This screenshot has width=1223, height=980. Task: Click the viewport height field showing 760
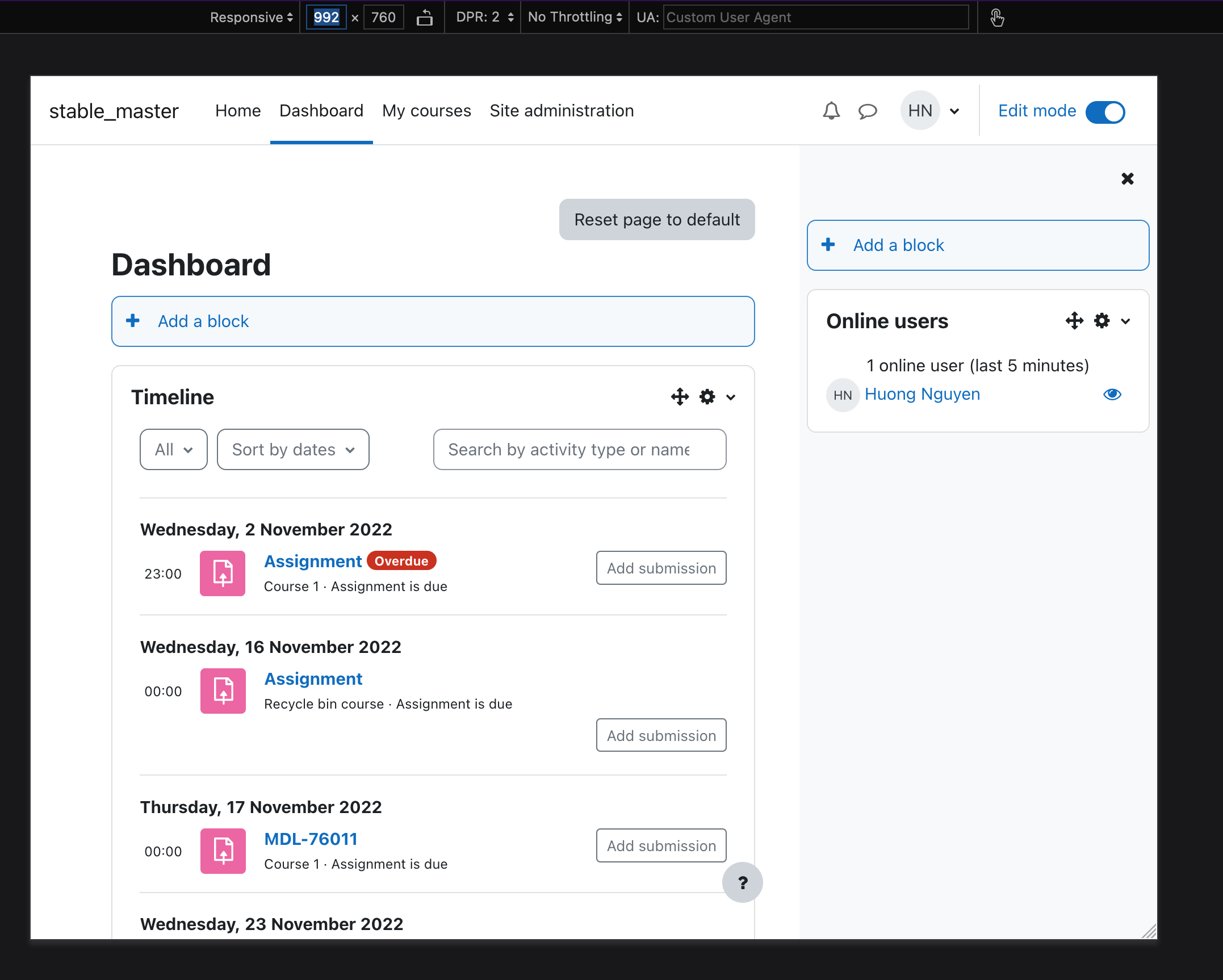click(x=383, y=17)
